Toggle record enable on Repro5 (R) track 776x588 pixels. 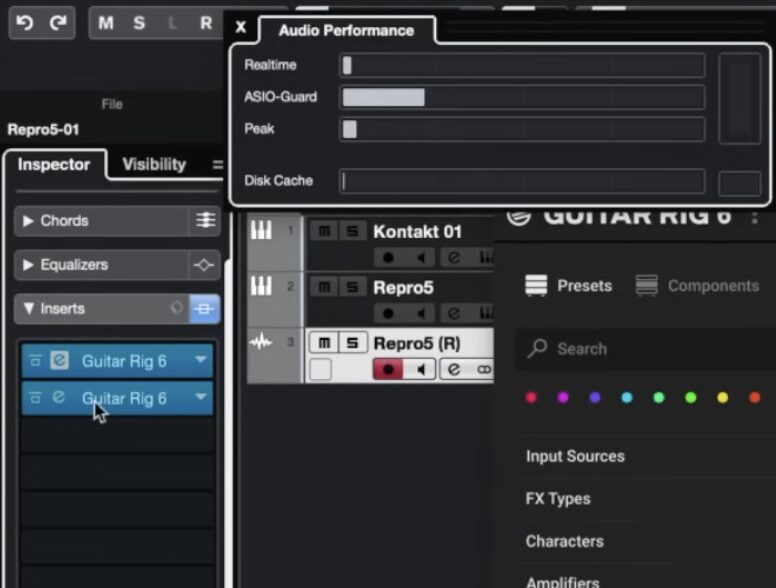pyautogui.click(x=389, y=370)
